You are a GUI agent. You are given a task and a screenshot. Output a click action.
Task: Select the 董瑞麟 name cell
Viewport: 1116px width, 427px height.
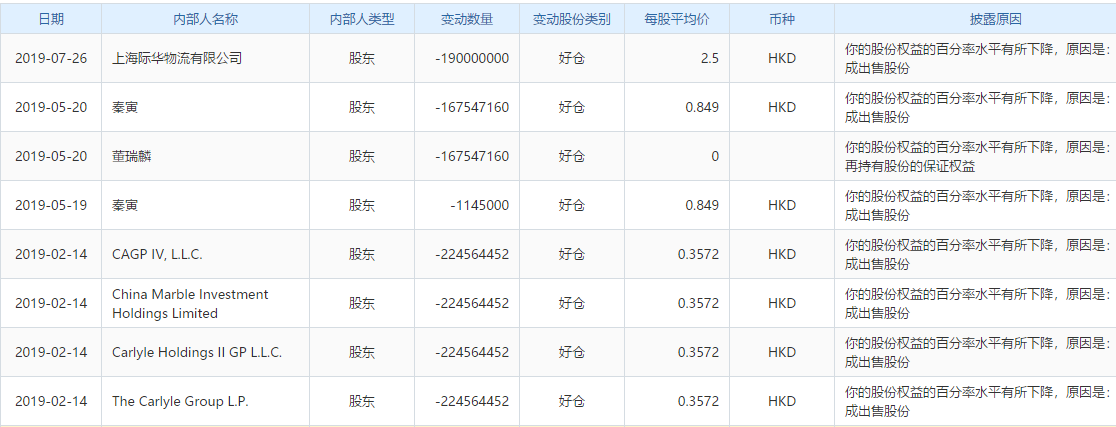(x=205, y=156)
